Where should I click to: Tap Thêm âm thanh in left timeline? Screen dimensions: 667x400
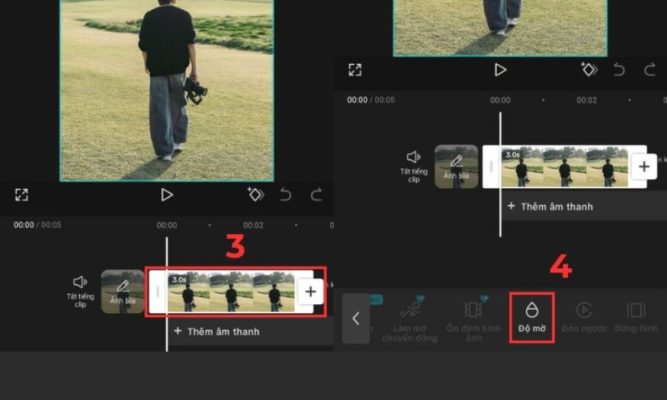click(216, 330)
